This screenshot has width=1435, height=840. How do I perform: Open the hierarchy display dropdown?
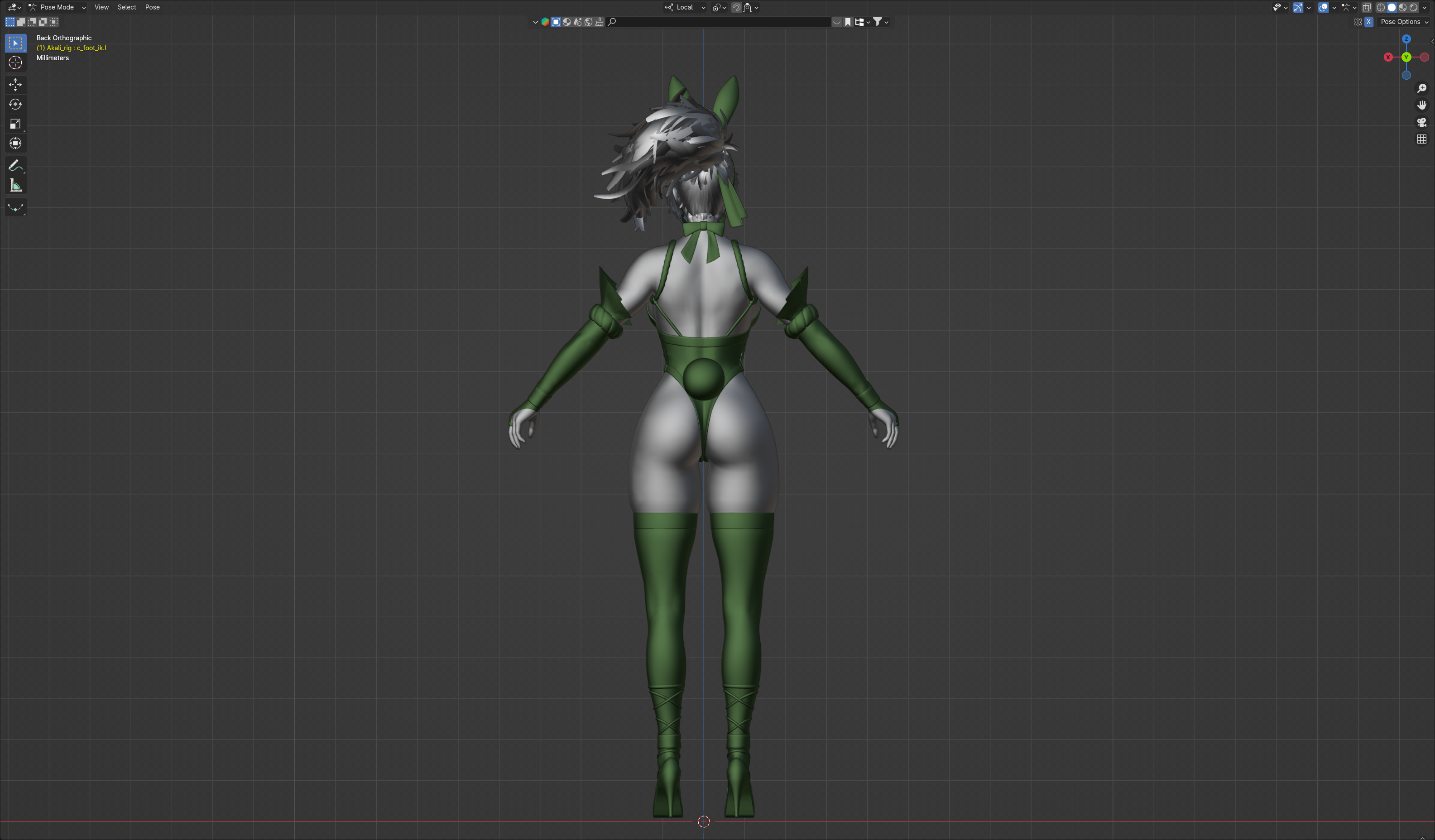[862, 22]
